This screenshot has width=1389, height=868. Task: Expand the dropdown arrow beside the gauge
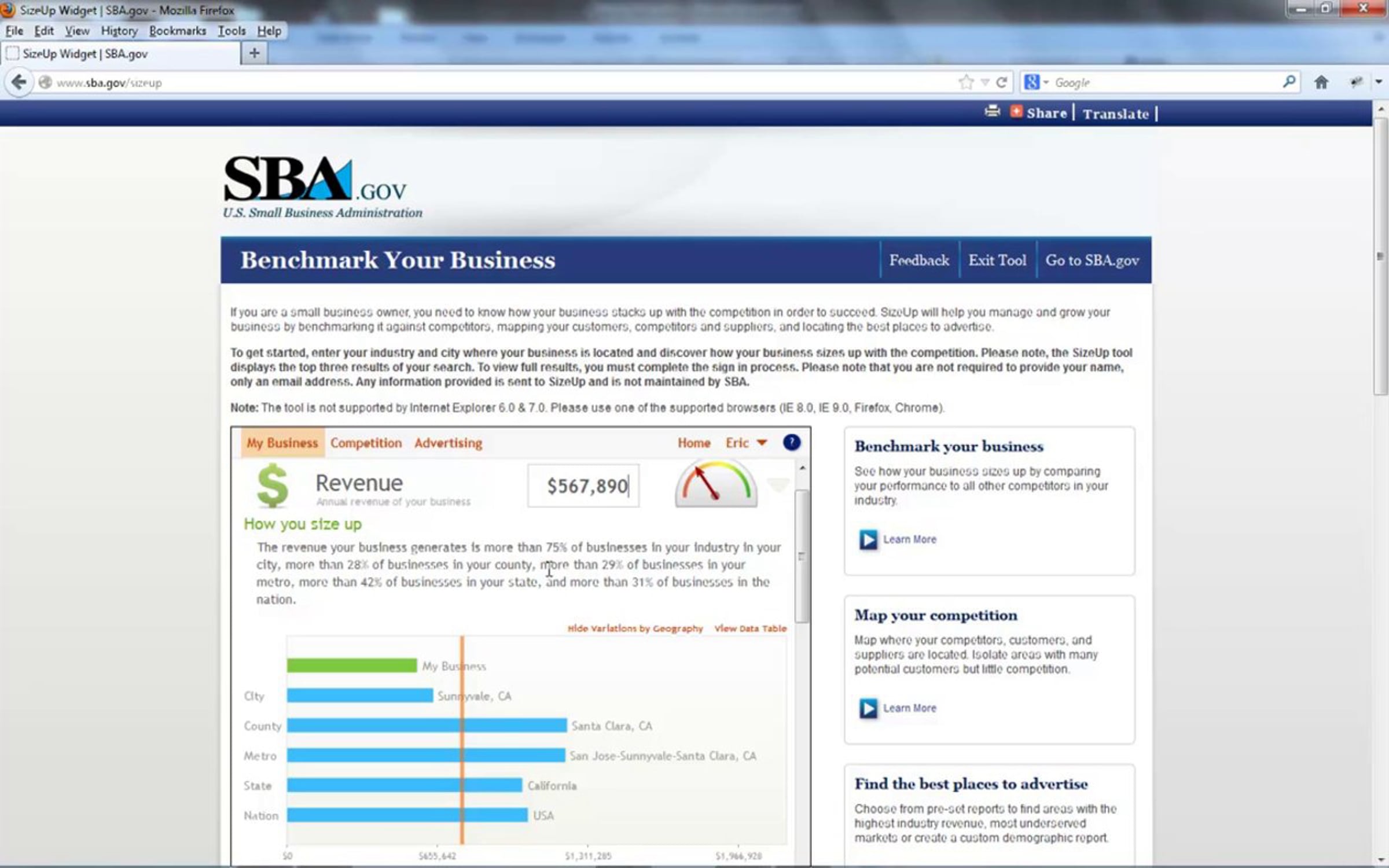click(778, 484)
